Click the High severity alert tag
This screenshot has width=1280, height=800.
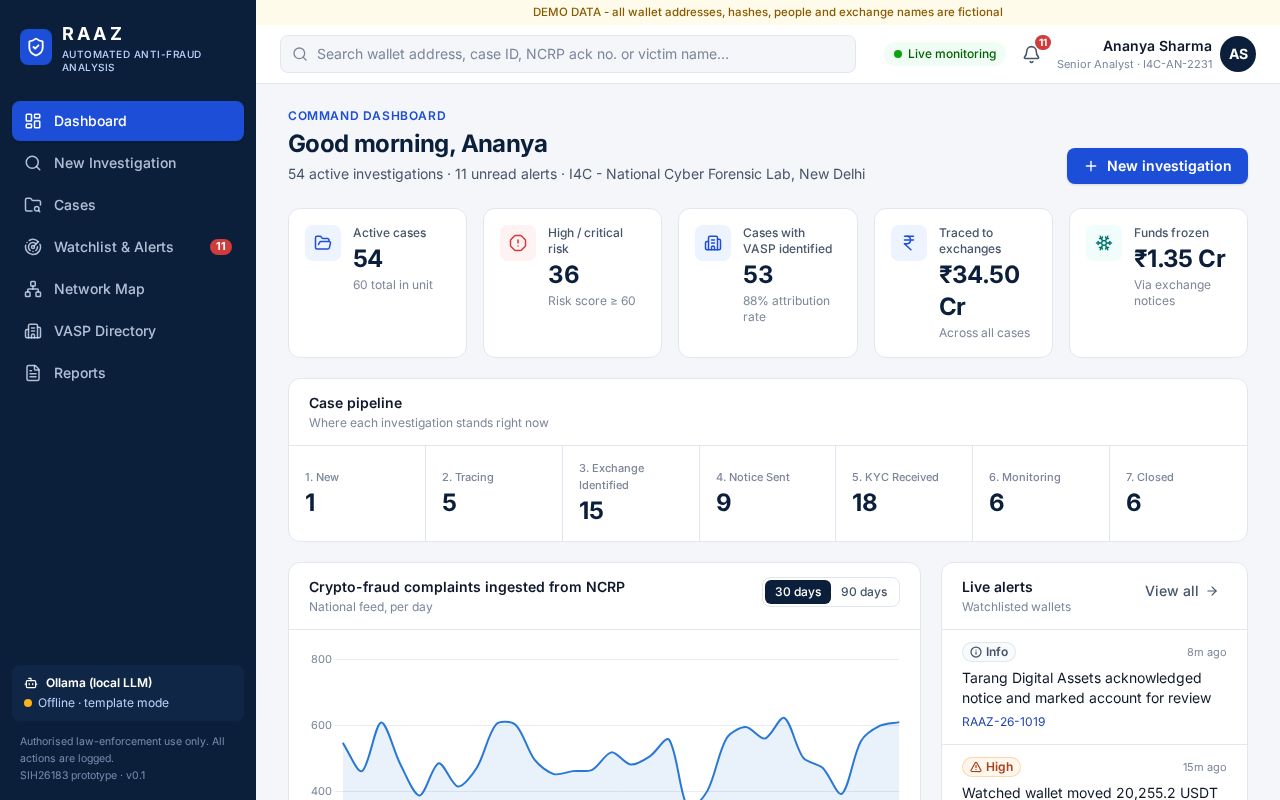pos(991,767)
